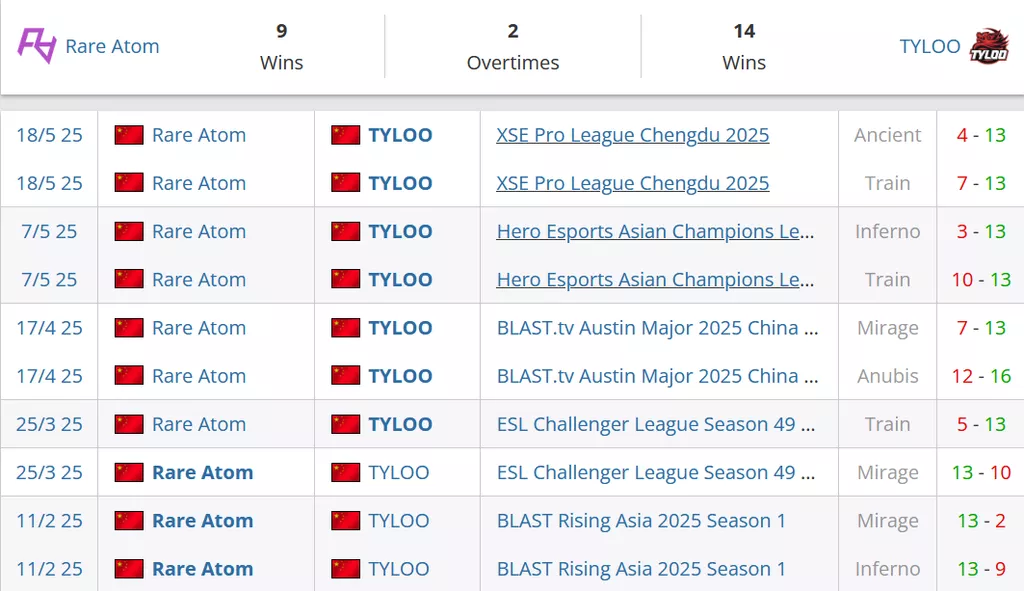Open BLAST.tv Austin Major 2025 for the Anubis match
The width and height of the screenshot is (1024, 591).
(657, 376)
